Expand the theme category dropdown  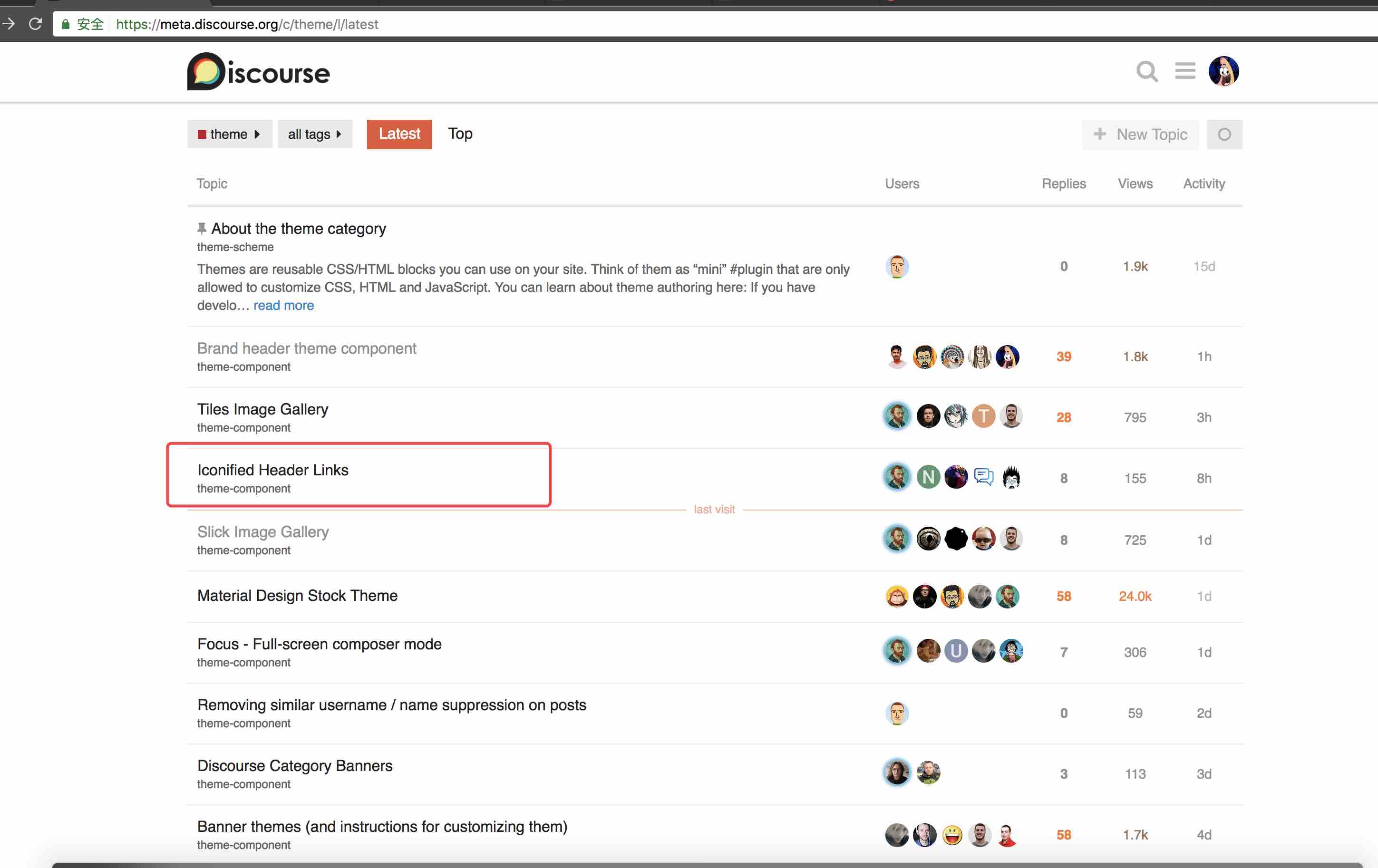(230, 135)
